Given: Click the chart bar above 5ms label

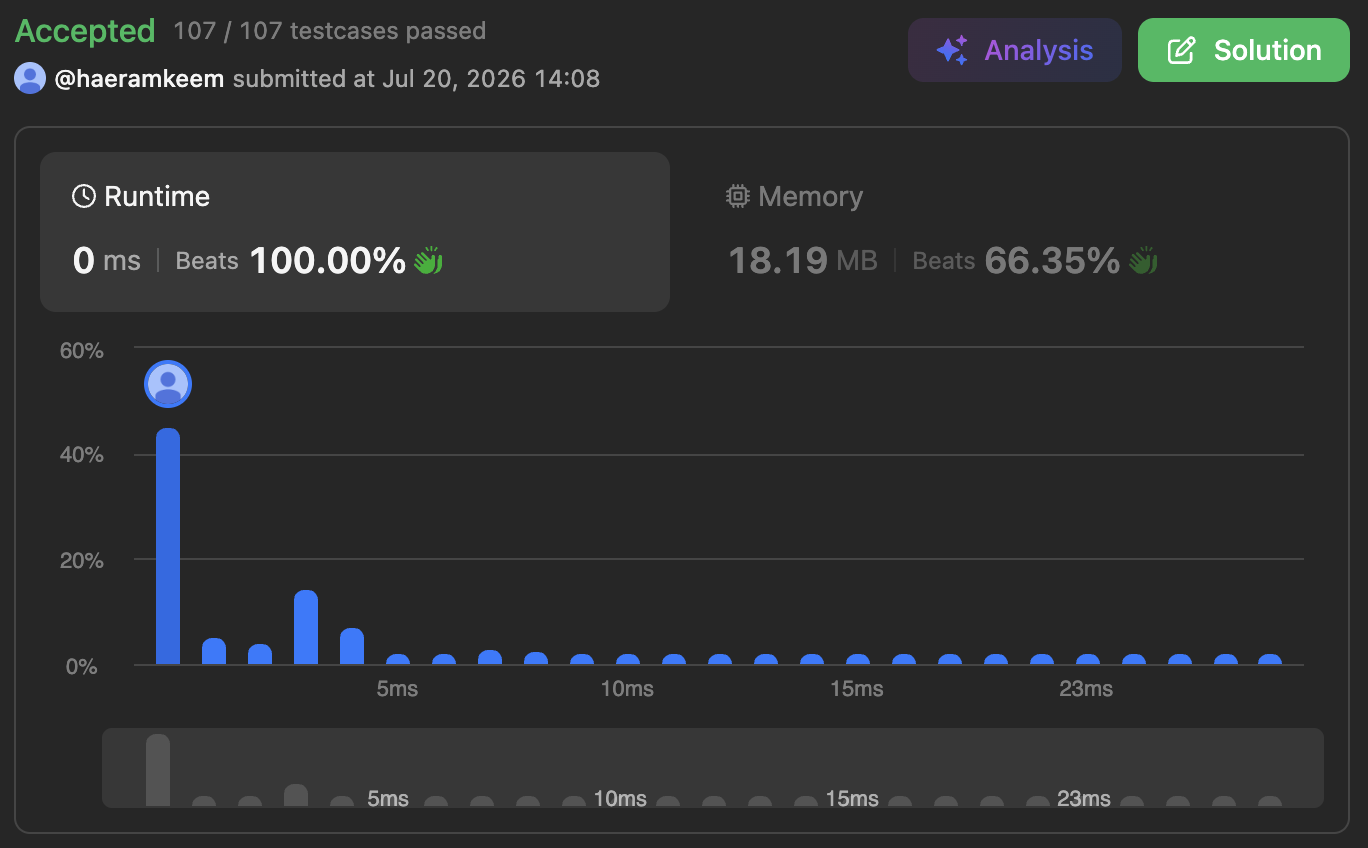Looking at the screenshot, I should tap(398, 660).
